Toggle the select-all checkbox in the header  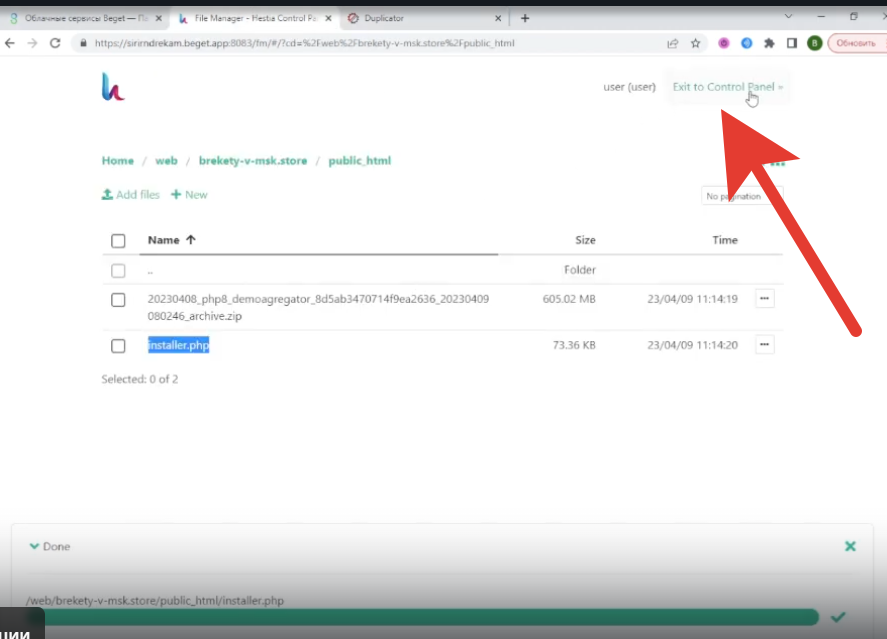tap(118, 241)
